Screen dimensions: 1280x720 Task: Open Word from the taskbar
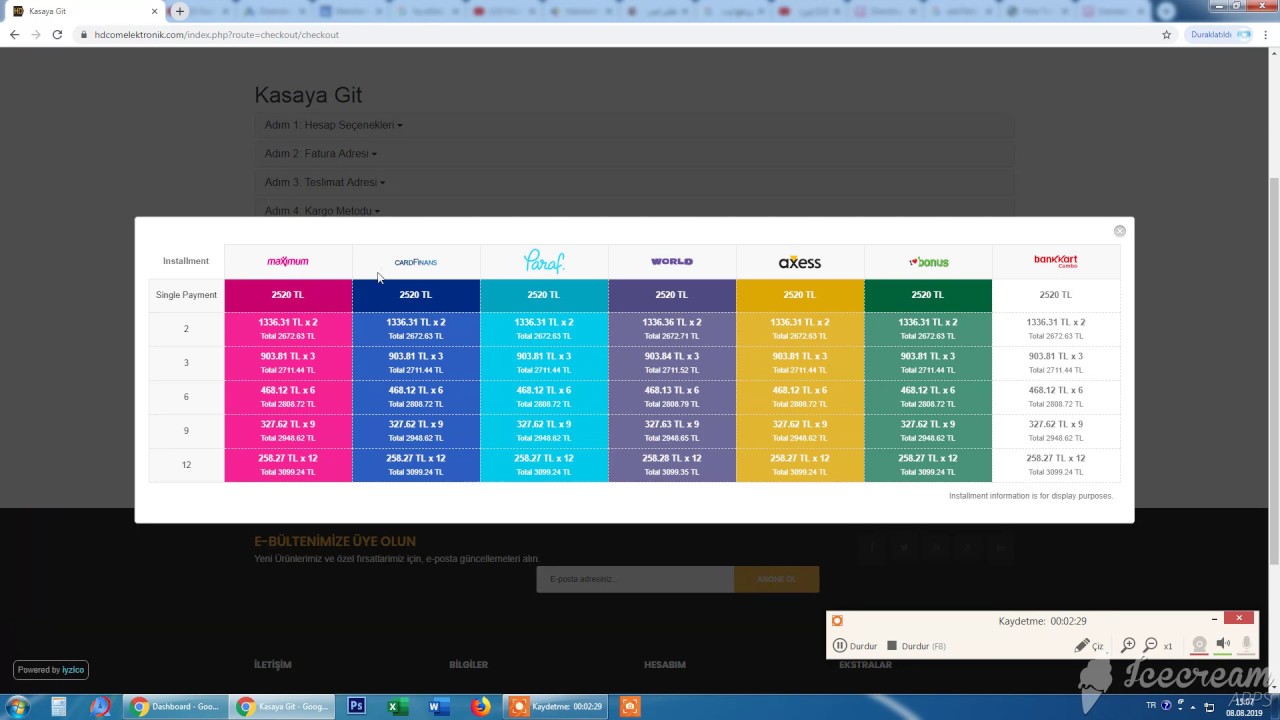click(x=437, y=706)
